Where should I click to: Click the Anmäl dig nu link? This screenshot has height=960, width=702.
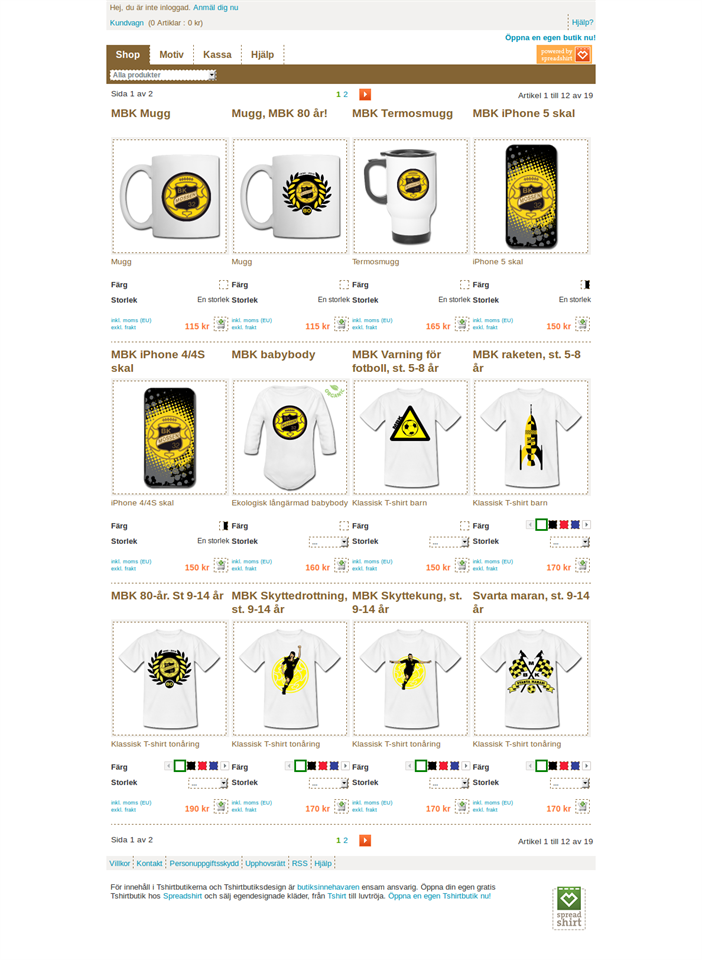pos(215,7)
